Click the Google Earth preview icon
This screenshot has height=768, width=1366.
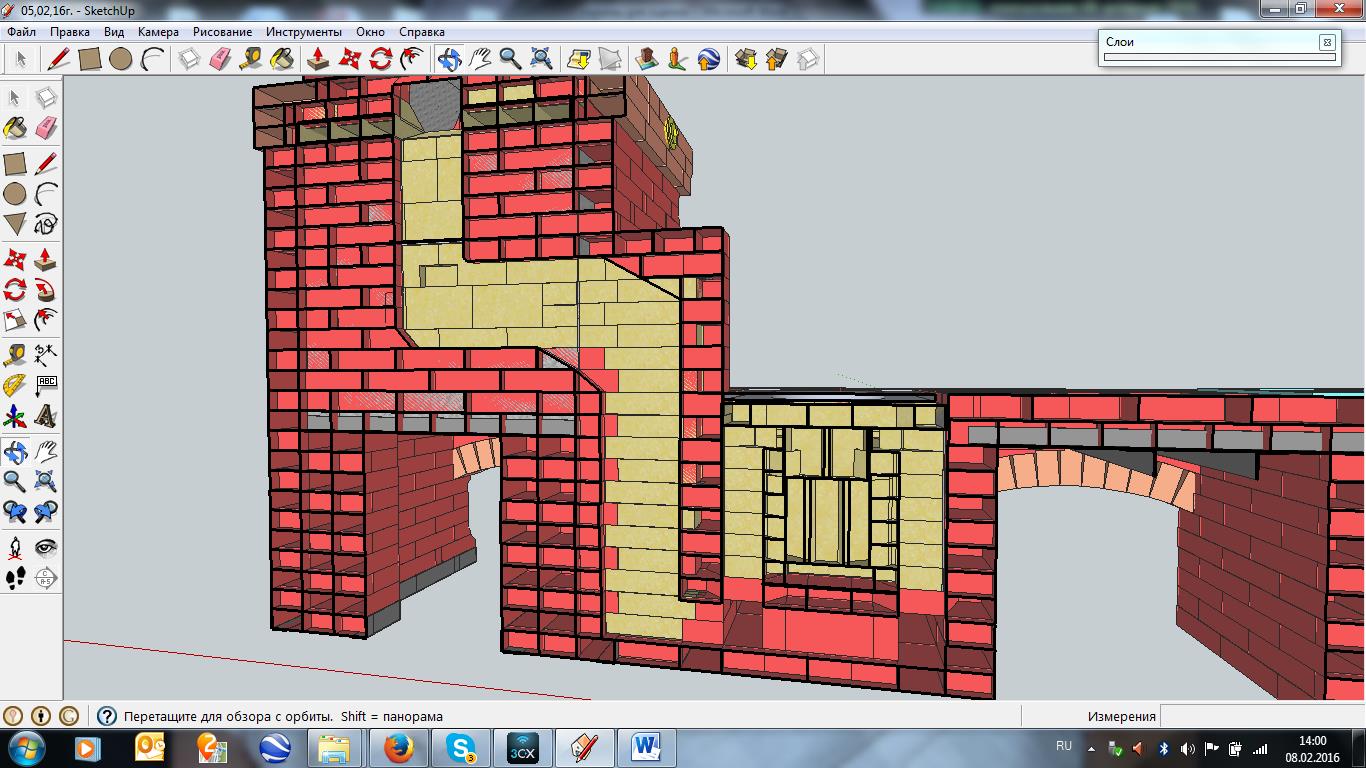pos(708,59)
